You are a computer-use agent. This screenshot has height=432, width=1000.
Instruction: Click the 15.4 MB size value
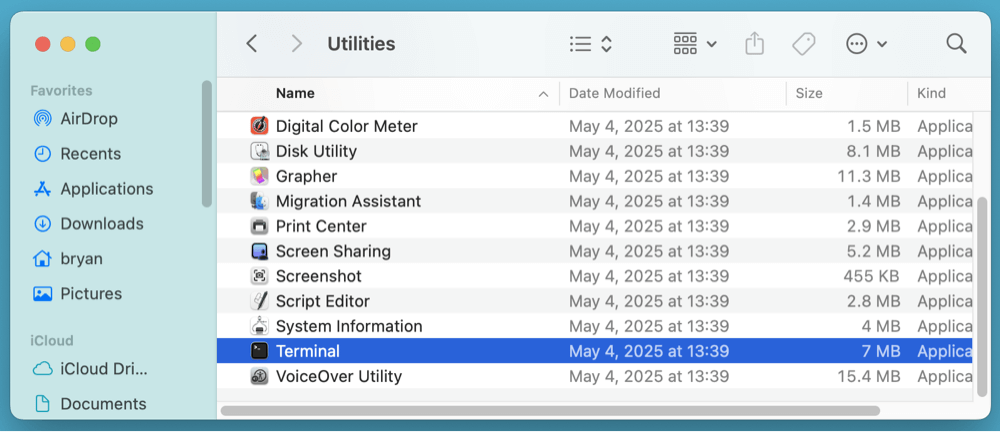click(x=869, y=376)
